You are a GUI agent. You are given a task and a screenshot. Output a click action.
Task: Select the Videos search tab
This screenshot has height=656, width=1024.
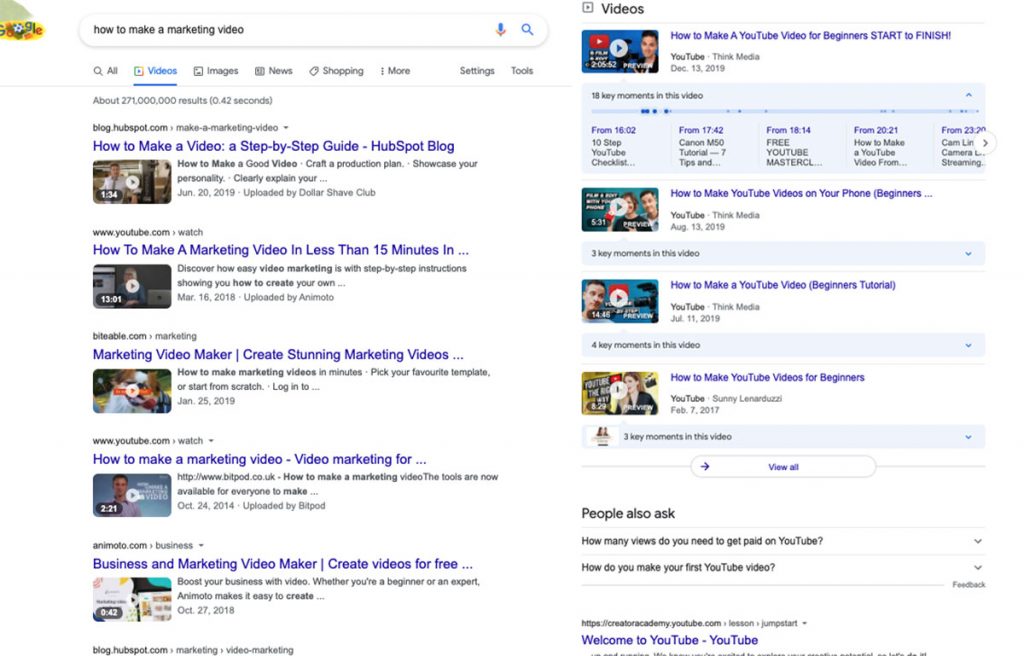pyautogui.click(x=155, y=71)
